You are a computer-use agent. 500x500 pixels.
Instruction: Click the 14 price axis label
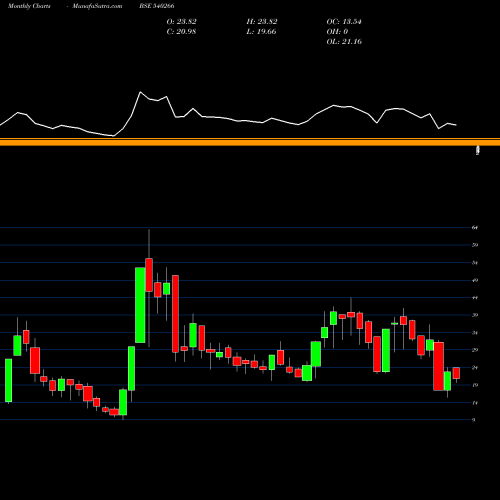(x=475, y=403)
